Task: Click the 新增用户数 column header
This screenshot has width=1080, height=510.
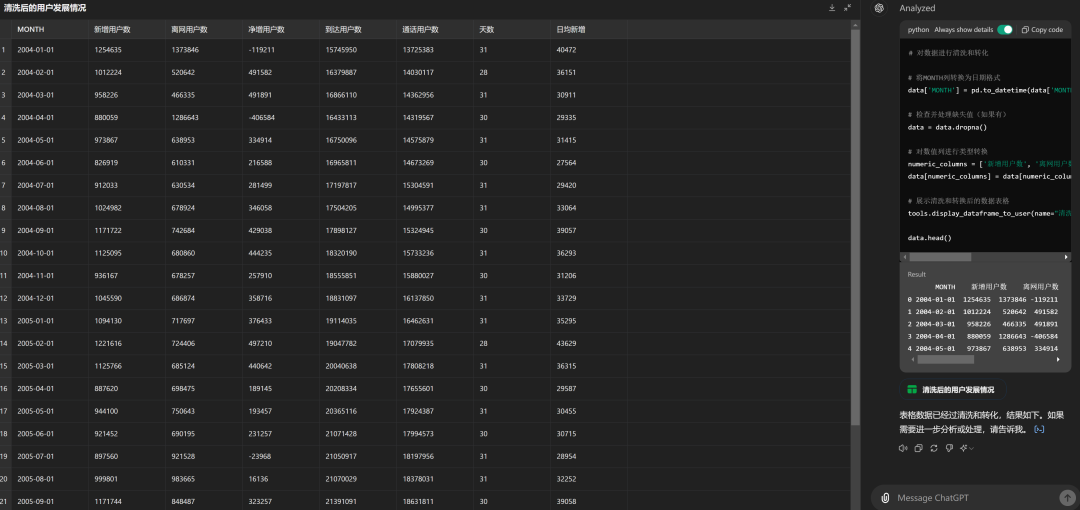Action: (x=110, y=29)
